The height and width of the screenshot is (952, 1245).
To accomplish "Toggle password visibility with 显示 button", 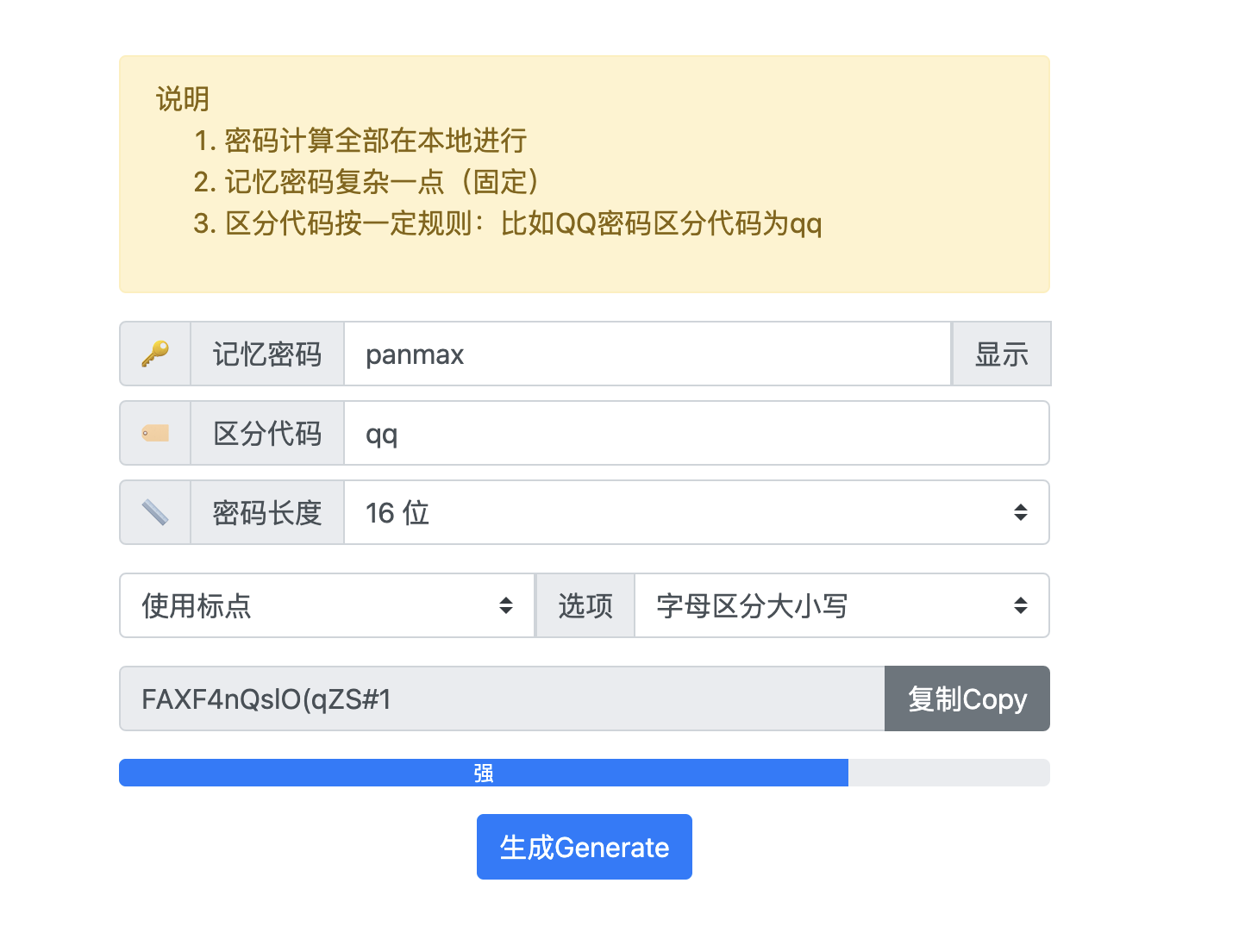I will click(x=1001, y=354).
